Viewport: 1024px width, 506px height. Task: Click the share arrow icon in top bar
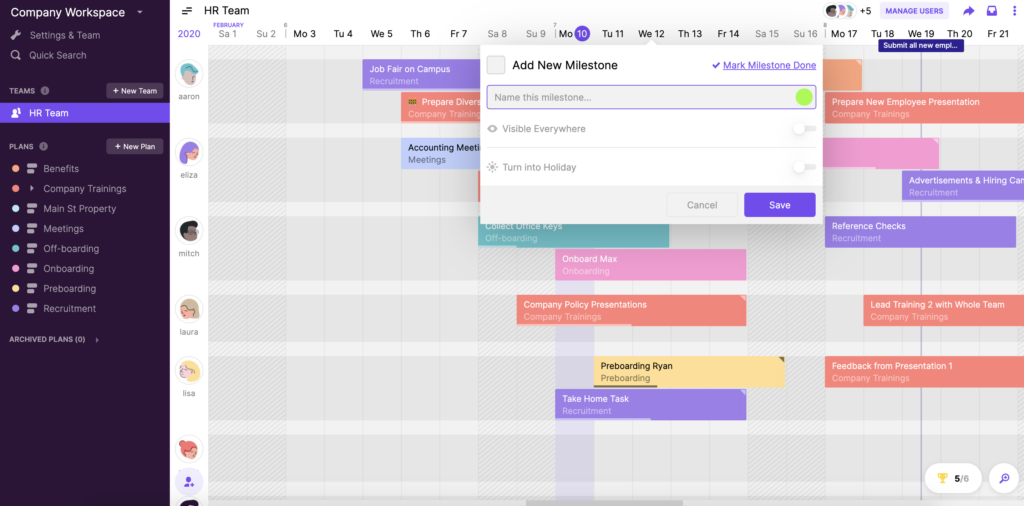pyautogui.click(x=968, y=11)
